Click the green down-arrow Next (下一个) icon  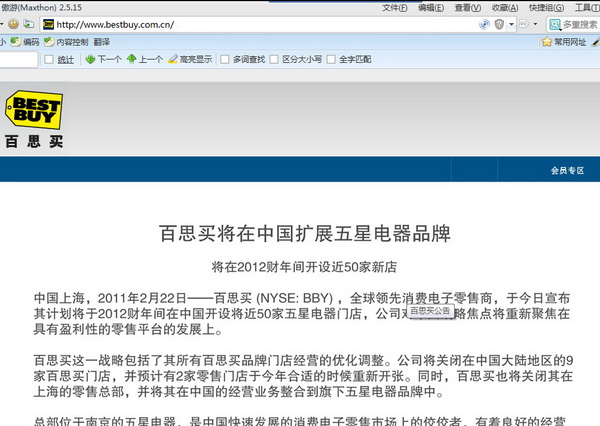pyautogui.click(x=91, y=60)
